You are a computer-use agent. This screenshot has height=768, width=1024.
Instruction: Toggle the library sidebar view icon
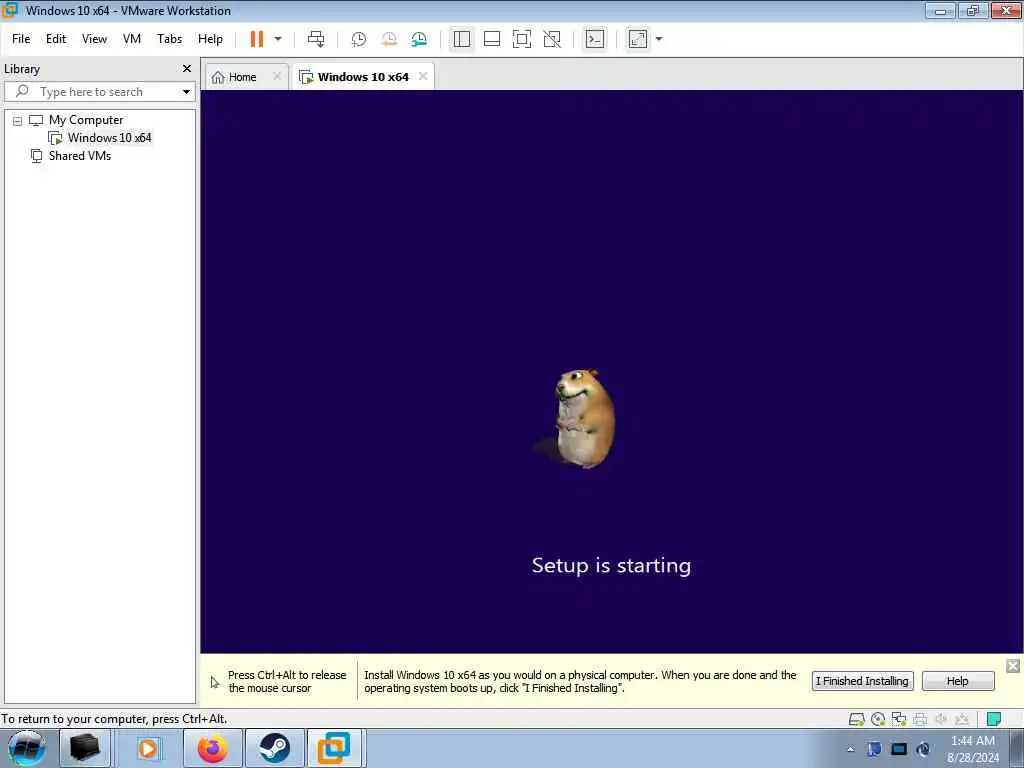coord(462,39)
